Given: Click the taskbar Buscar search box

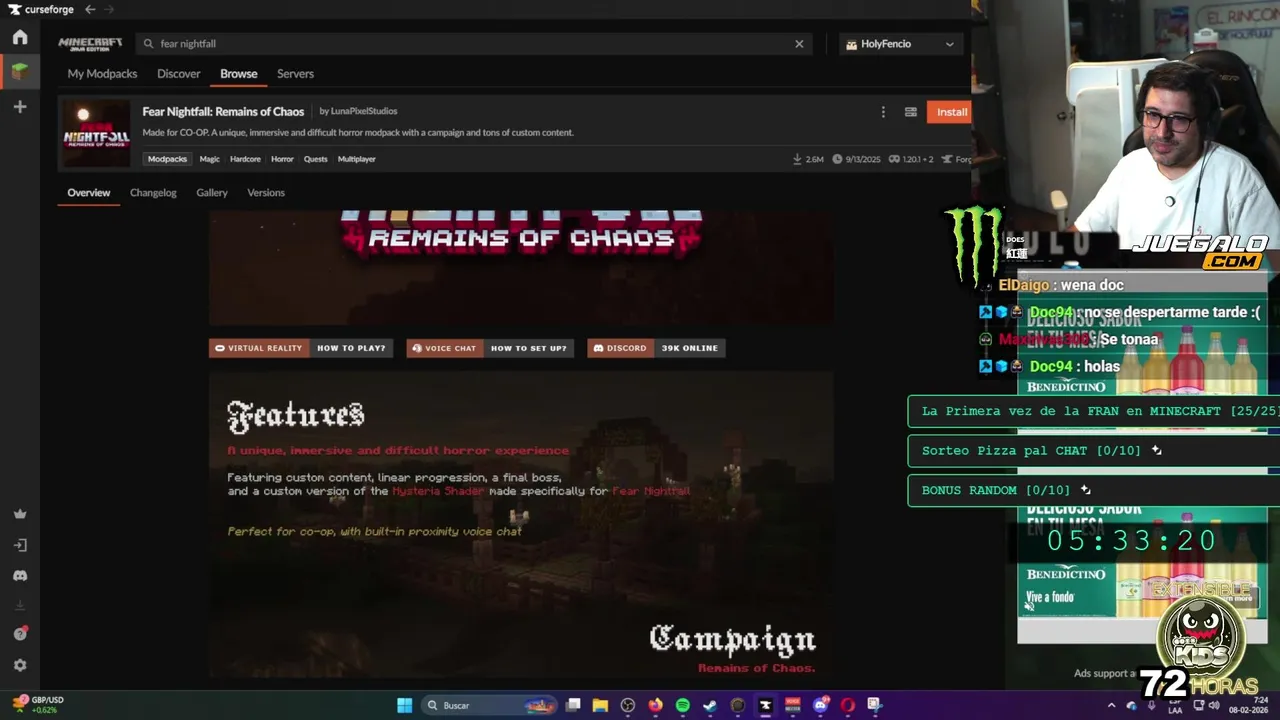Looking at the screenshot, I should (488, 705).
